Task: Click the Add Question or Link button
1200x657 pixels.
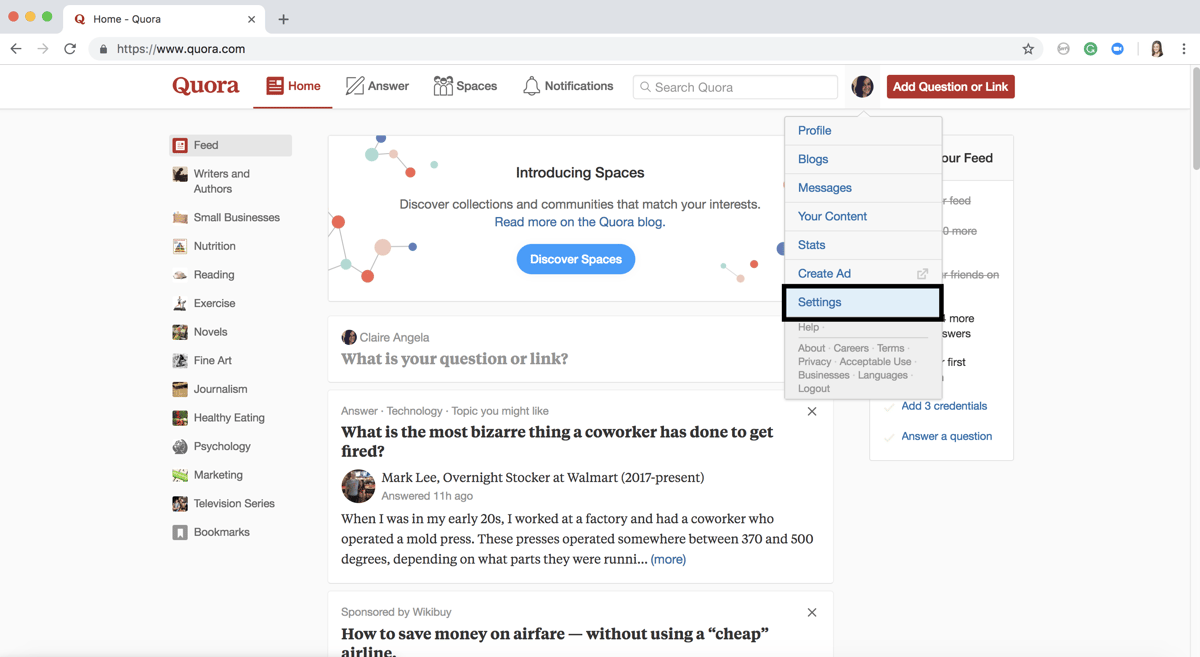Action: tap(949, 86)
